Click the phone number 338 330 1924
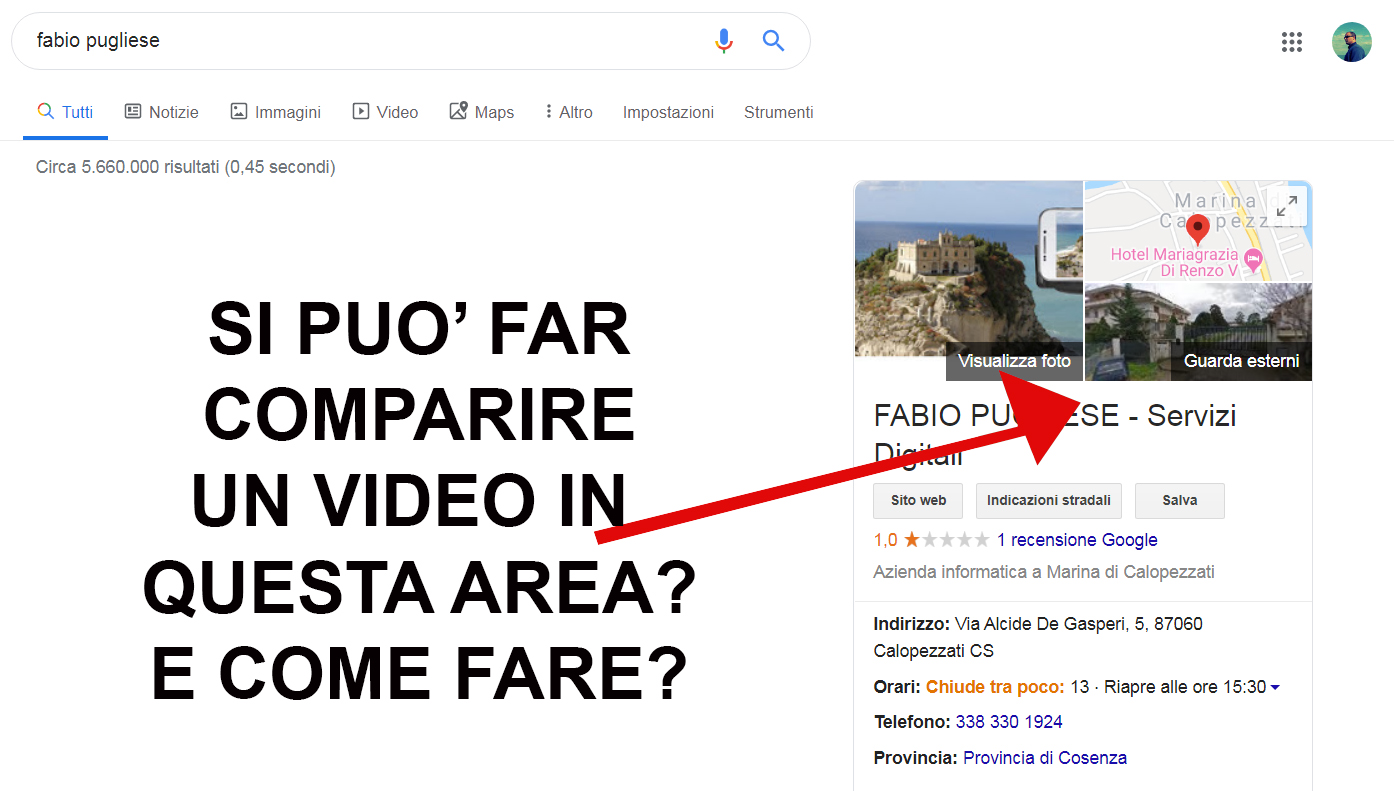Image resolution: width=1394 pixels, height=791 pixels. [x=1009, y=722]
